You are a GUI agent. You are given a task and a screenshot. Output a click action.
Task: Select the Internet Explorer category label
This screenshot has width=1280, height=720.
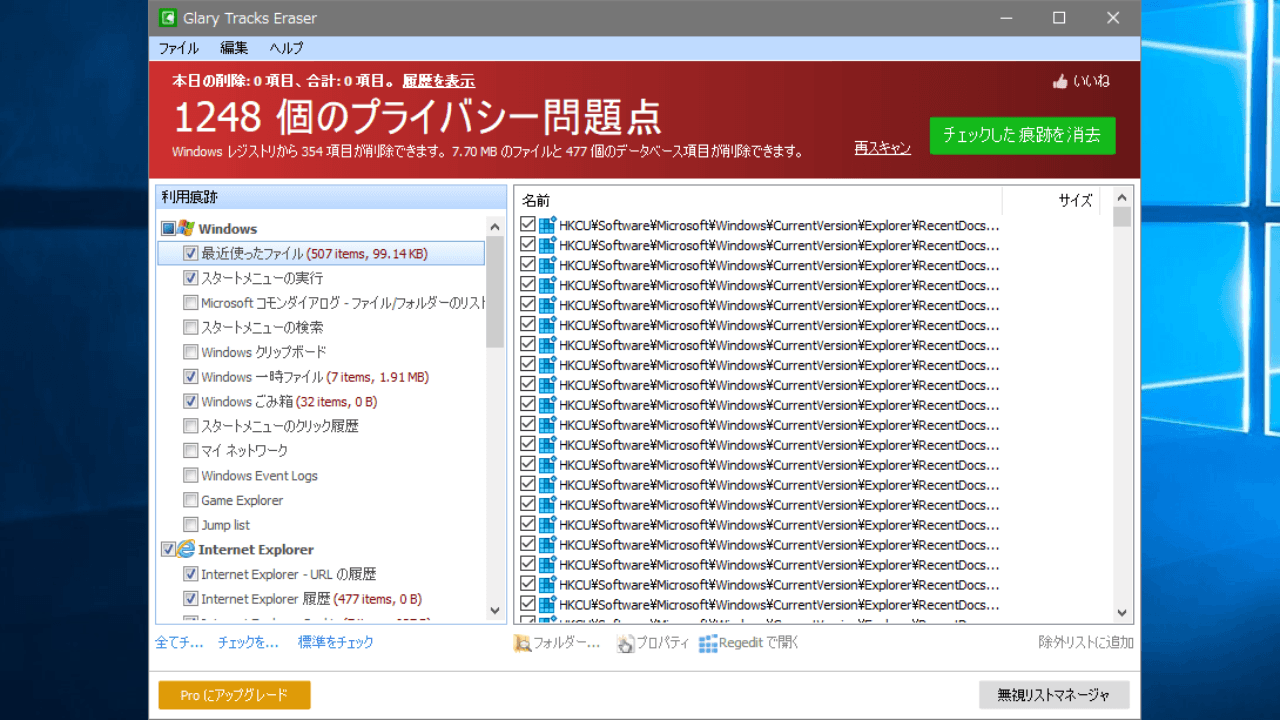click(256, 550)
